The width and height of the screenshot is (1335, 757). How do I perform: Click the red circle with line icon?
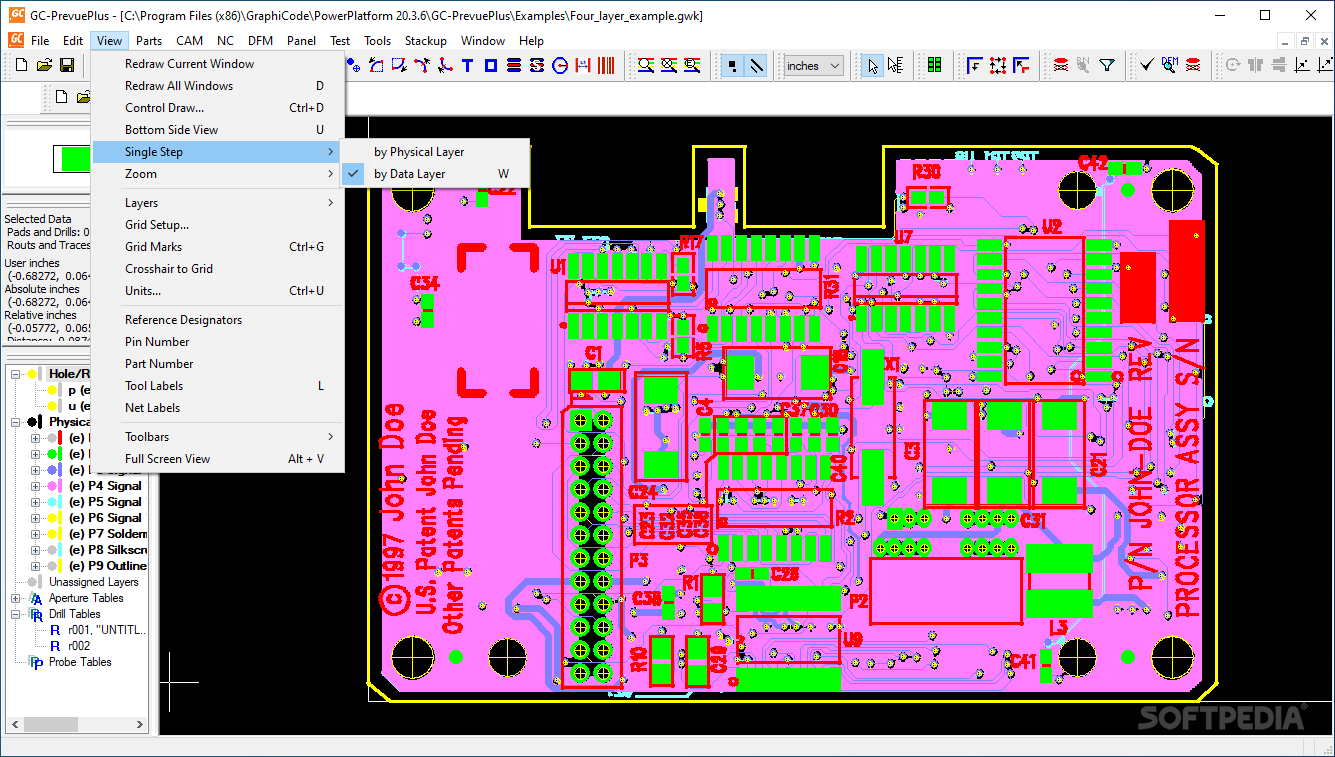(560, 66)
